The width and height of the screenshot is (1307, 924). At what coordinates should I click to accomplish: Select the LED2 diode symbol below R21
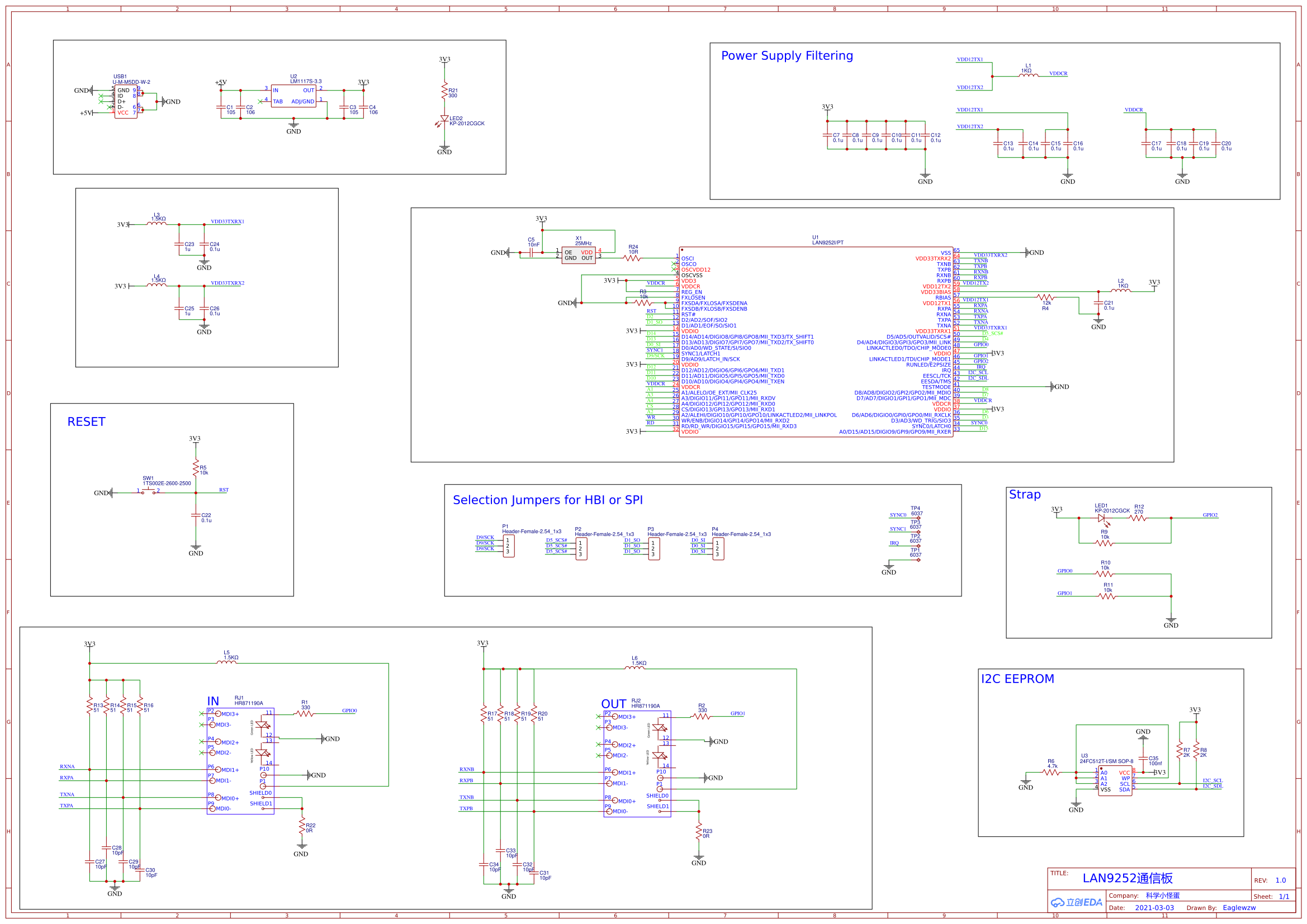pyautogui.click(x=444, y=119)
